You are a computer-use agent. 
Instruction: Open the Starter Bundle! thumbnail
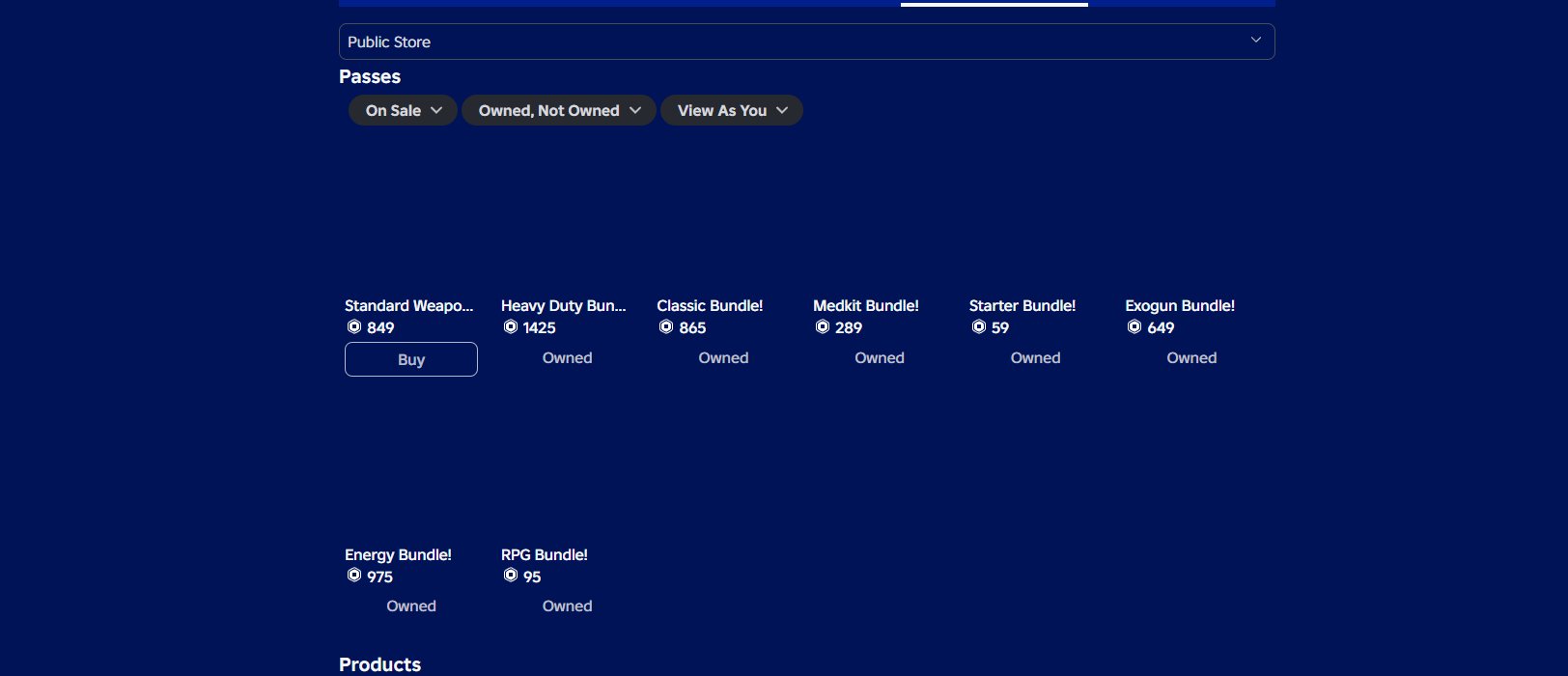click(x=1035, y=224)
